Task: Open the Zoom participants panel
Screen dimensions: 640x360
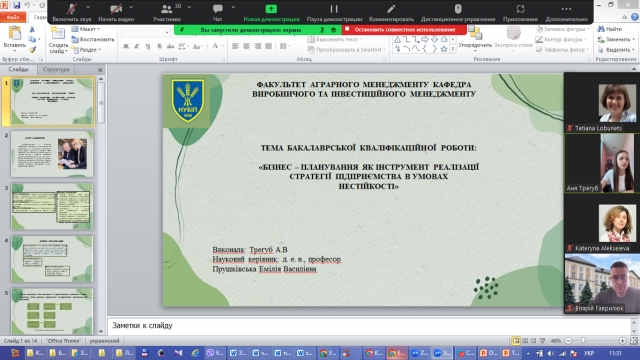Action: [x=167, y=12]
